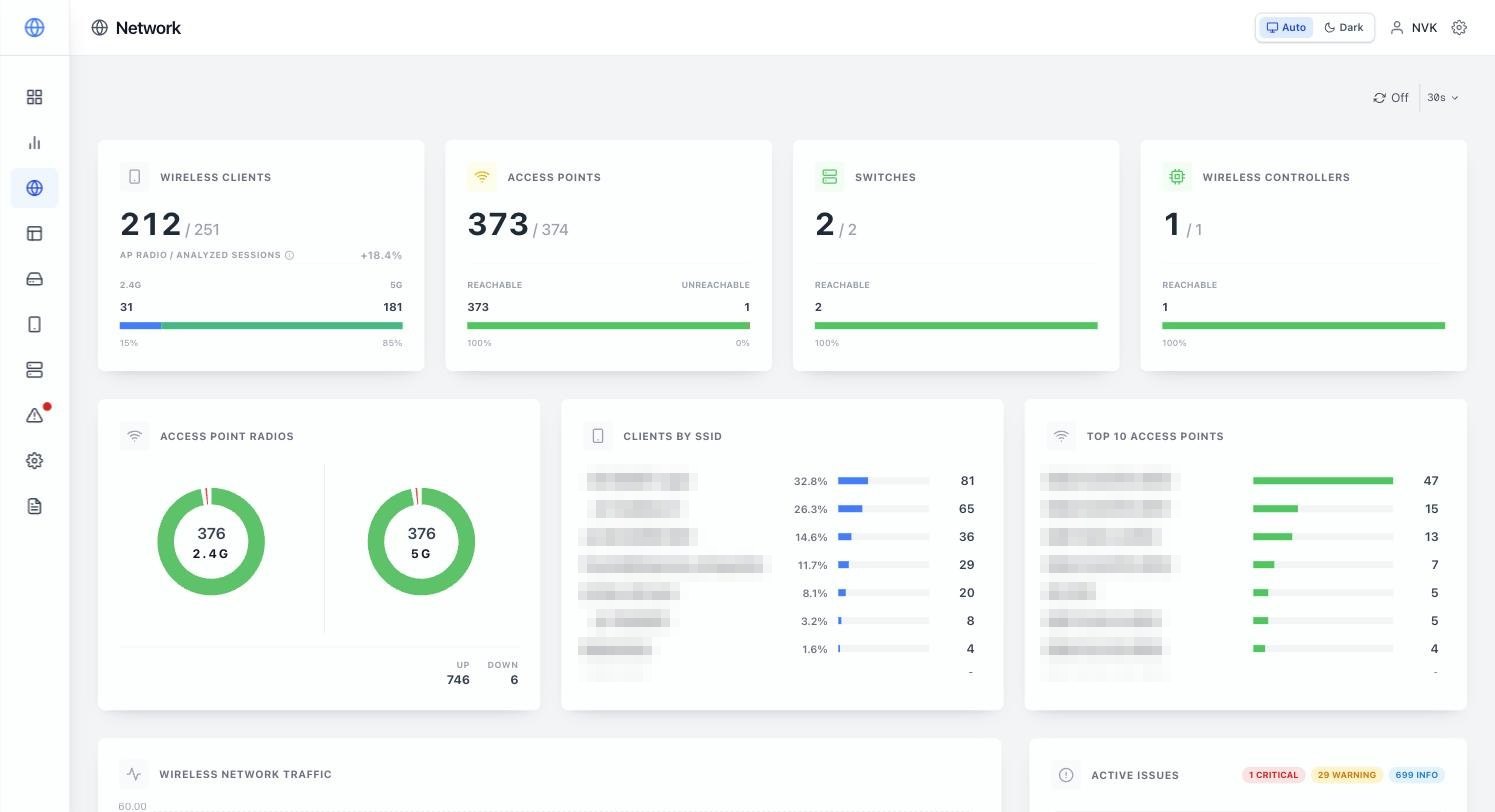Screen dimensions: 1495x812
Task: Click the Wireless Controllers chip icon
Action: (1177, 177)
